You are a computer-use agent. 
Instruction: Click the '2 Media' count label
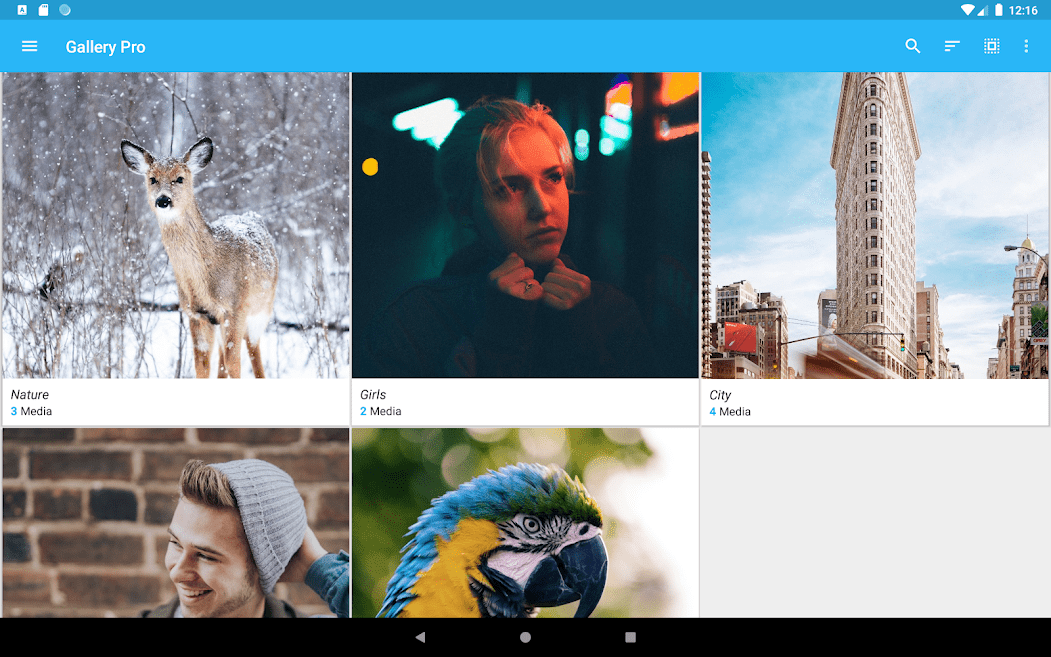381,411
